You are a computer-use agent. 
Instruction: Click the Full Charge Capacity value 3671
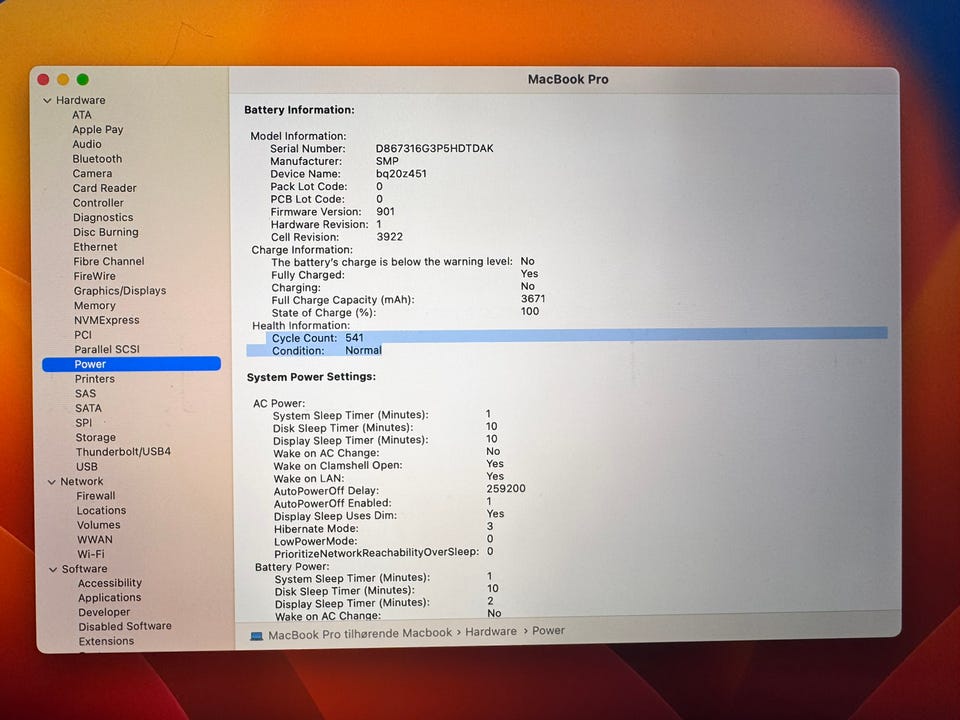click(x=533, y=299)
